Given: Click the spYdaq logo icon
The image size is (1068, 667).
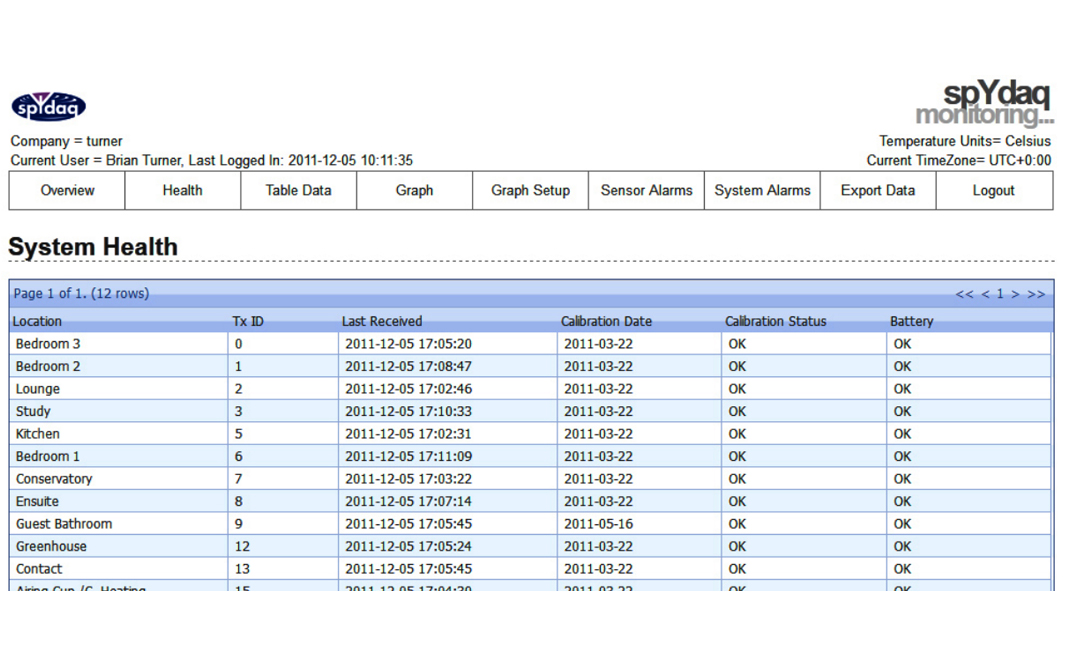Looking at the screenshot, I should point(48,106).
